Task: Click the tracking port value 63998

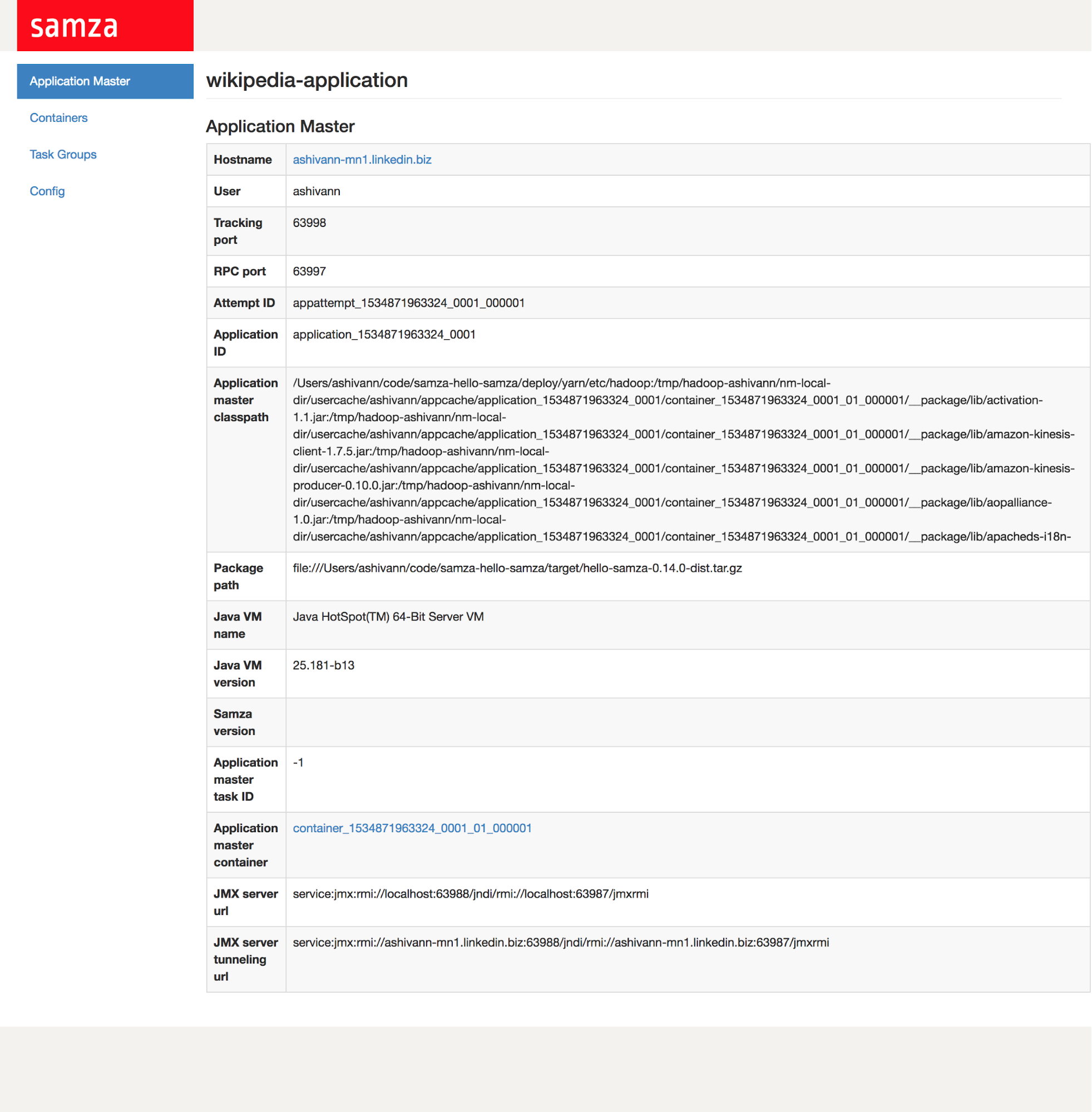Action: [309, 223]
